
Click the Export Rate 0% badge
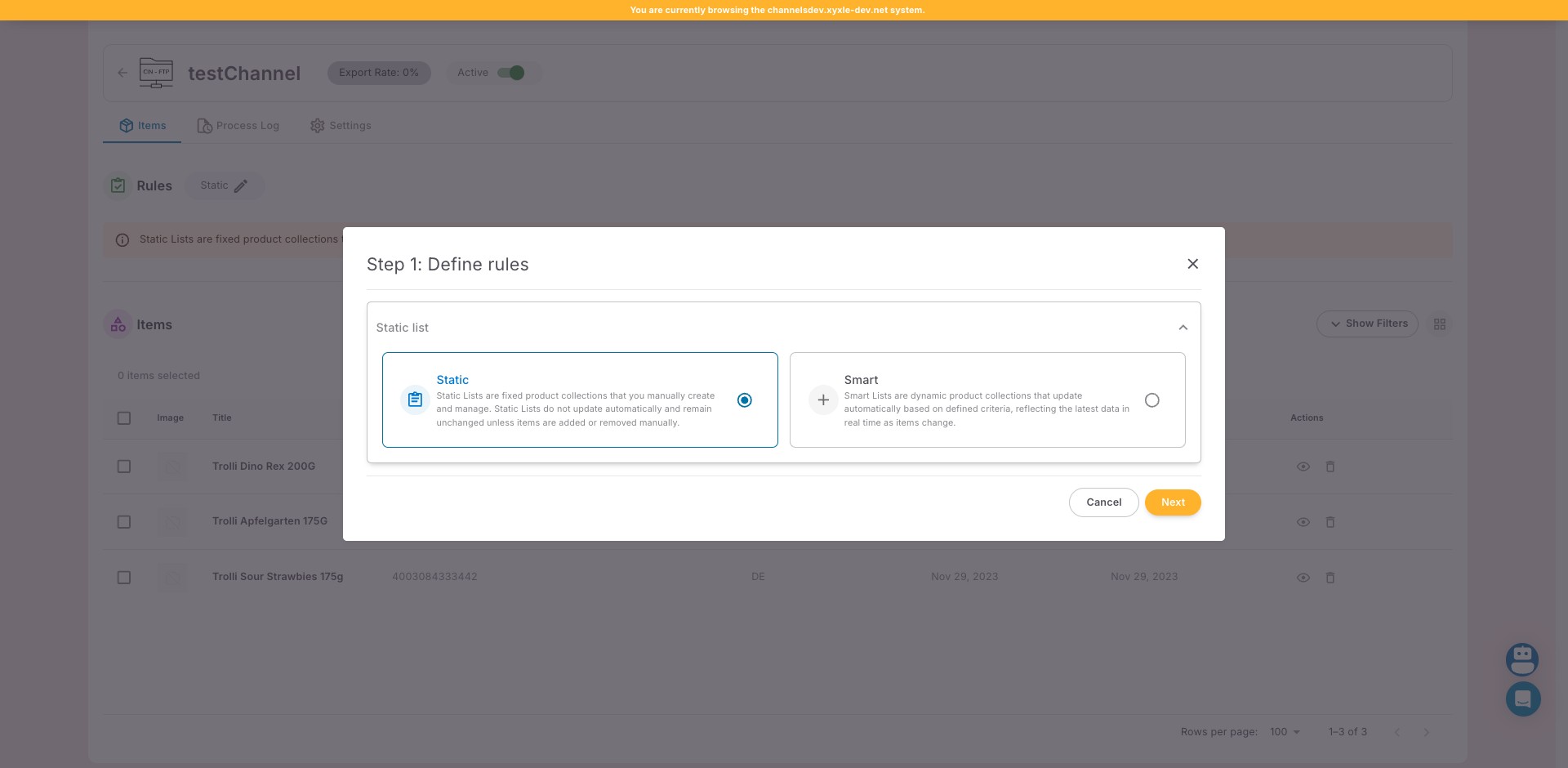coord(379,73)
